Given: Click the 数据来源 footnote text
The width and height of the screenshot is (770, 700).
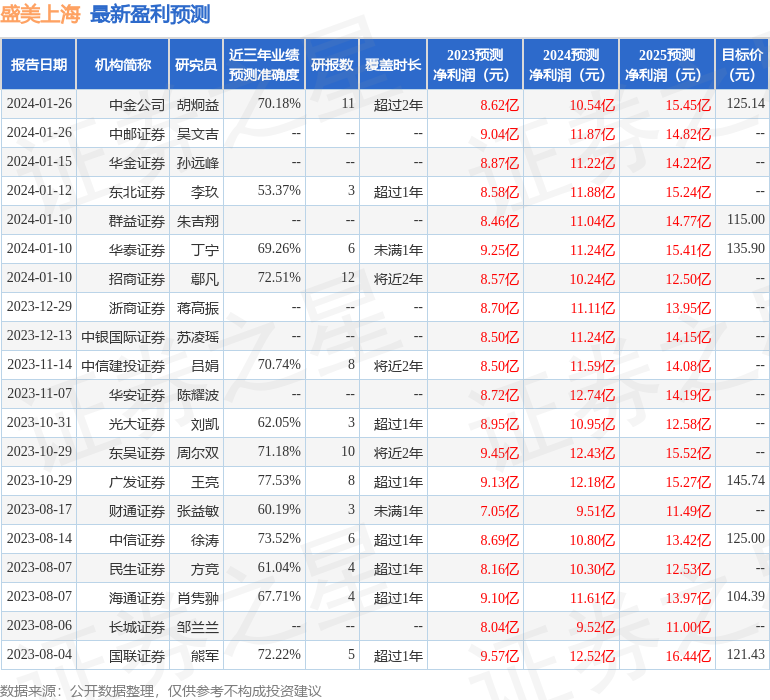Looking at the screenshot, I should point(161,691).
